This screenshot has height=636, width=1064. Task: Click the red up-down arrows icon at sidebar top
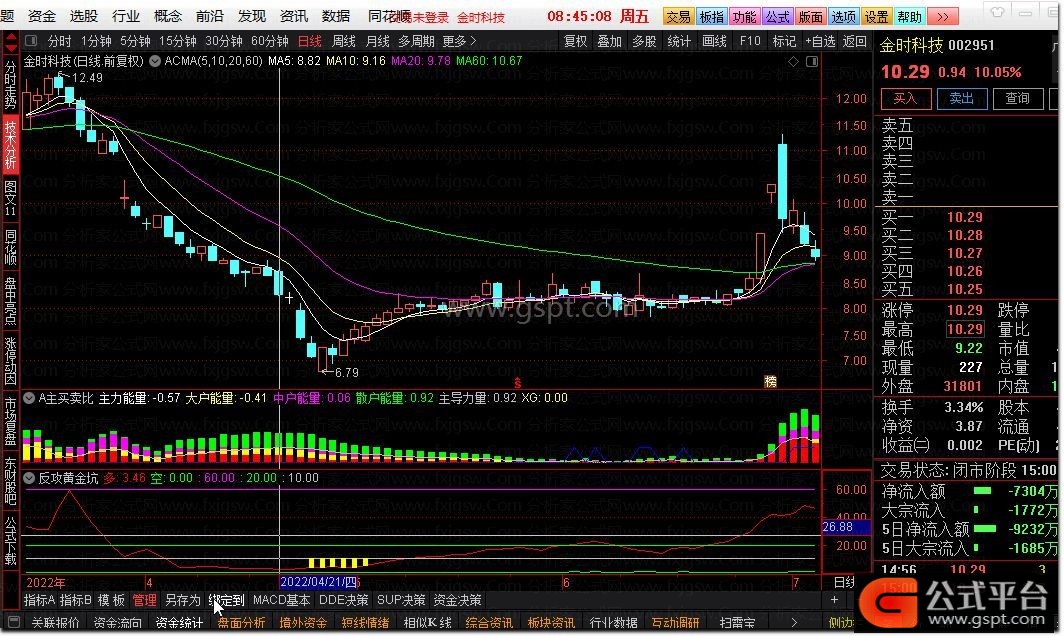[10, 42]
